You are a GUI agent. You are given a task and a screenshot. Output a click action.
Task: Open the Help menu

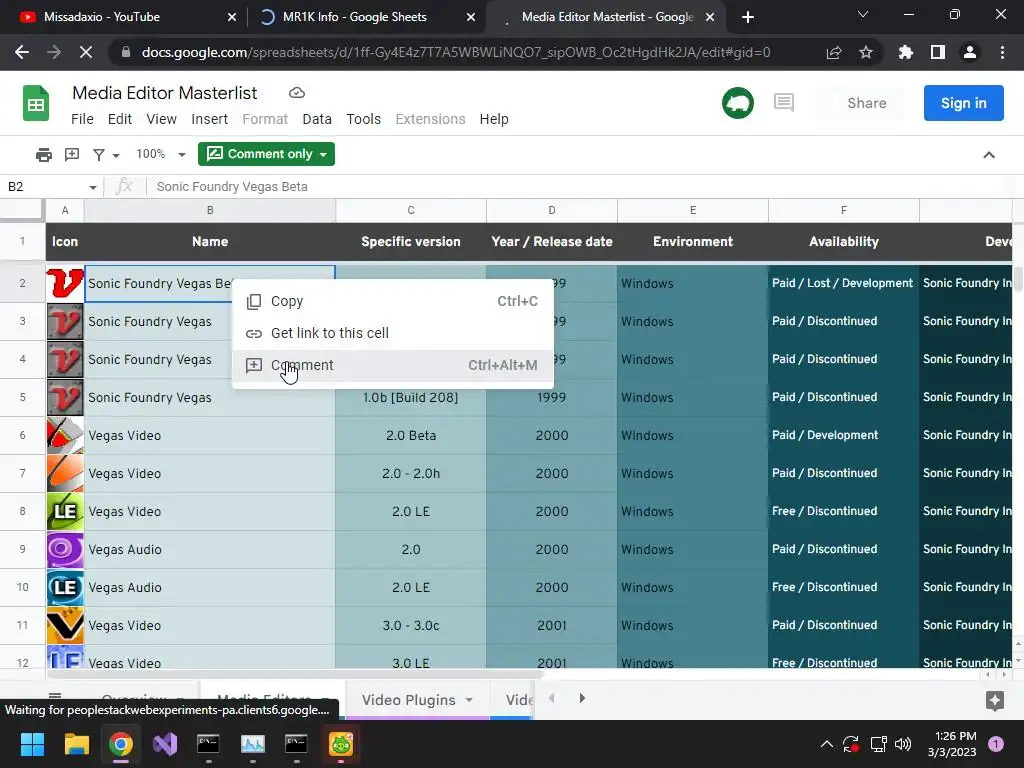tap(494, 119)
